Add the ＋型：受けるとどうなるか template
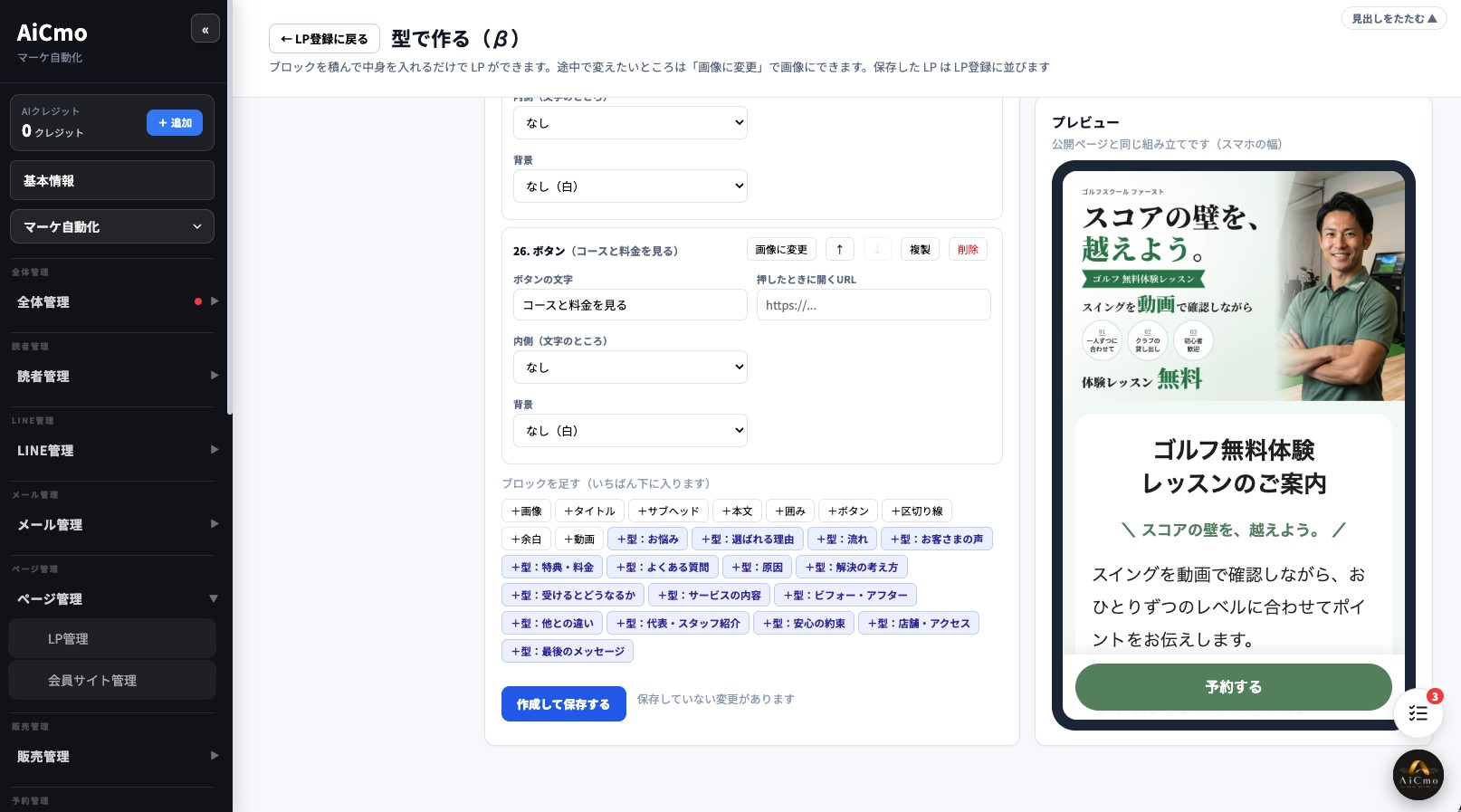1461x812 pixels. 573,596
